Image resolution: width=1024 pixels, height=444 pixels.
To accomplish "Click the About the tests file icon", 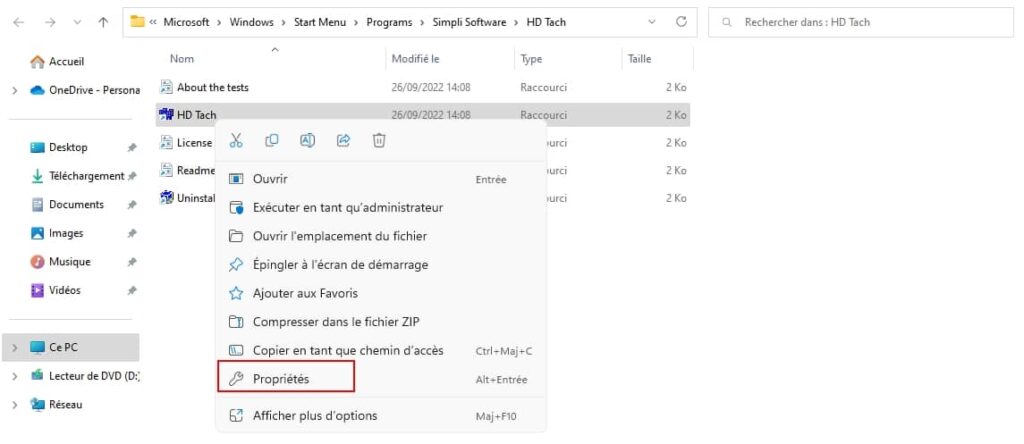I will pyautogui.click(x=166, y=87).
